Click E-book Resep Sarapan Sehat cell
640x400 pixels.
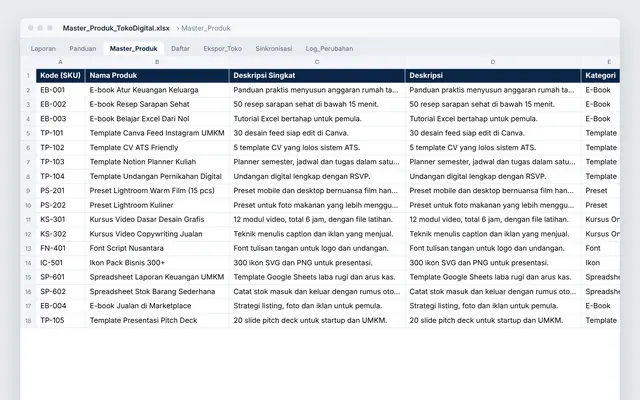coord(157,104)
